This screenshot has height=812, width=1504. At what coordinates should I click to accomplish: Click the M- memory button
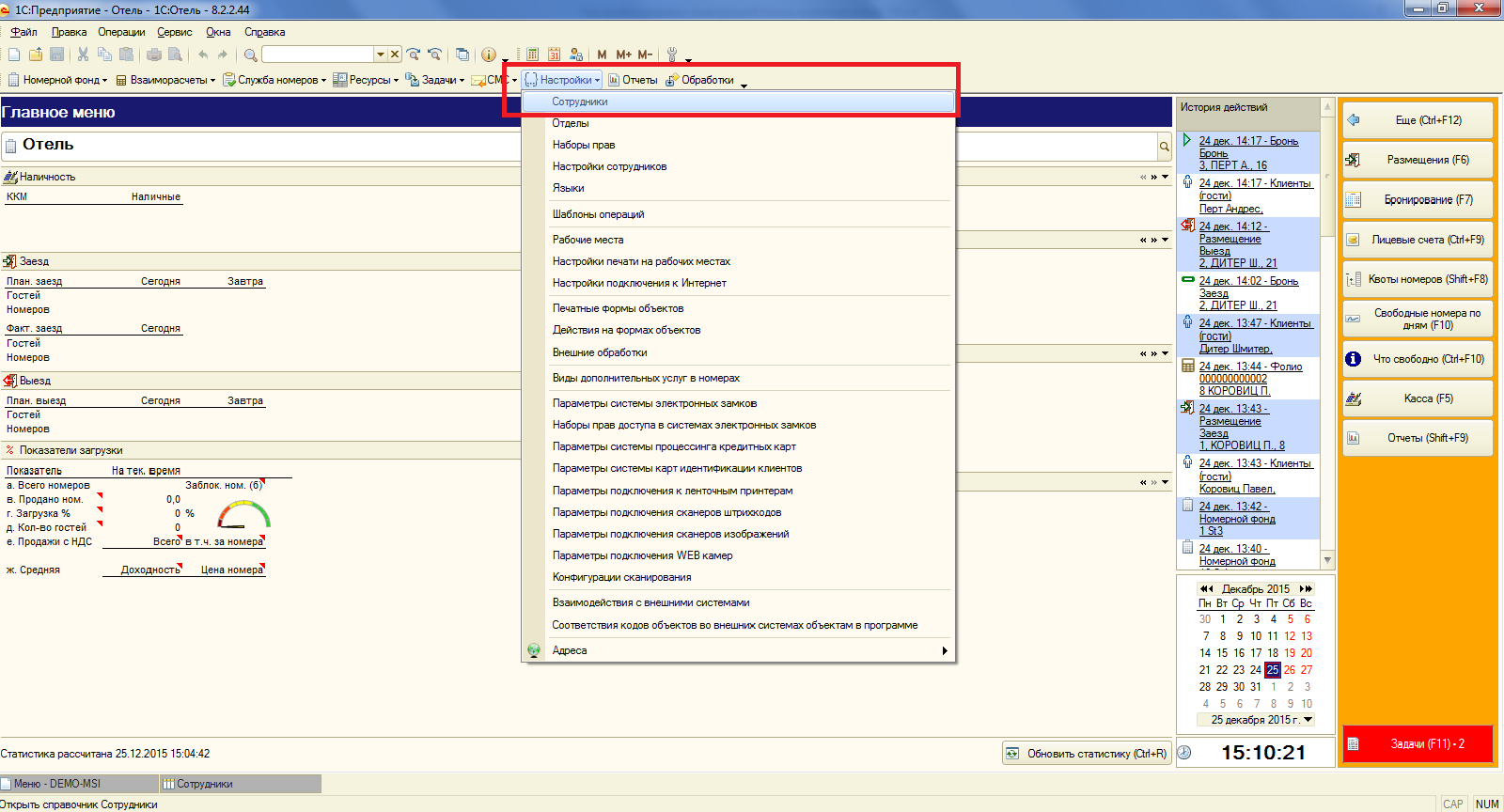(645, 55)
